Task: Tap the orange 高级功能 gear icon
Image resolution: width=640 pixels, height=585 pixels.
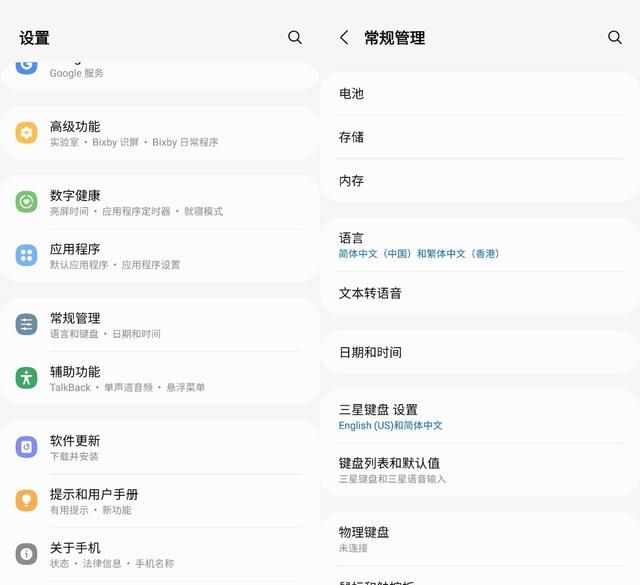Action: [x=27, y=133]
